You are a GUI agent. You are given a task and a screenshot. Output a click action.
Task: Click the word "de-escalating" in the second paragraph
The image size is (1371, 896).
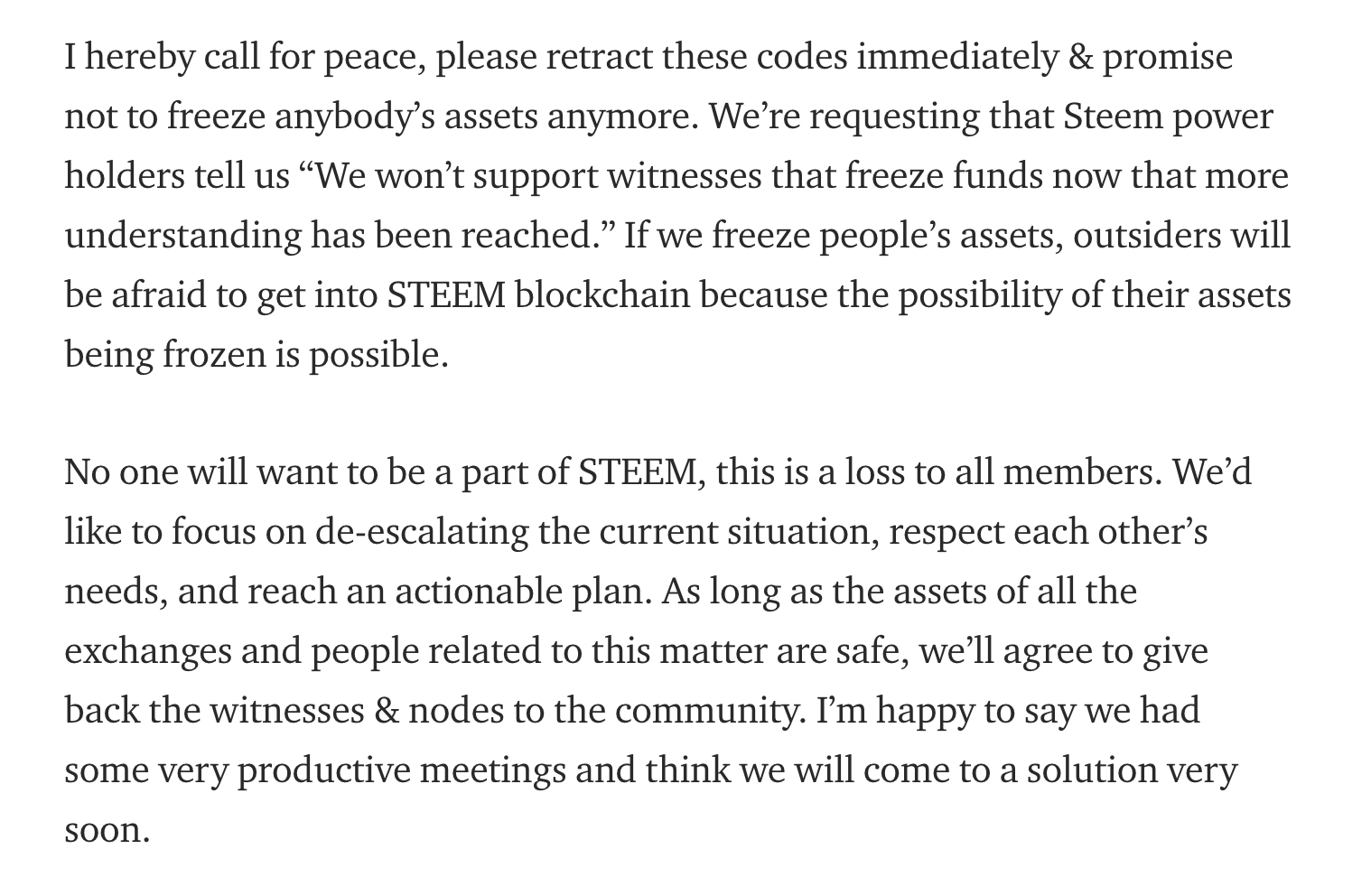[x=422, y=533]
